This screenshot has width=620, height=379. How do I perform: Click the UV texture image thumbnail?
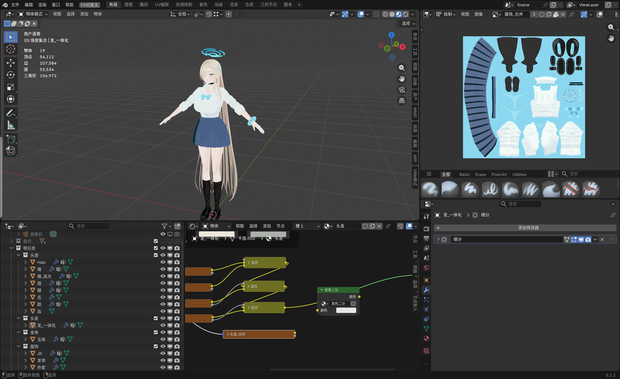[x=524, y=97]
